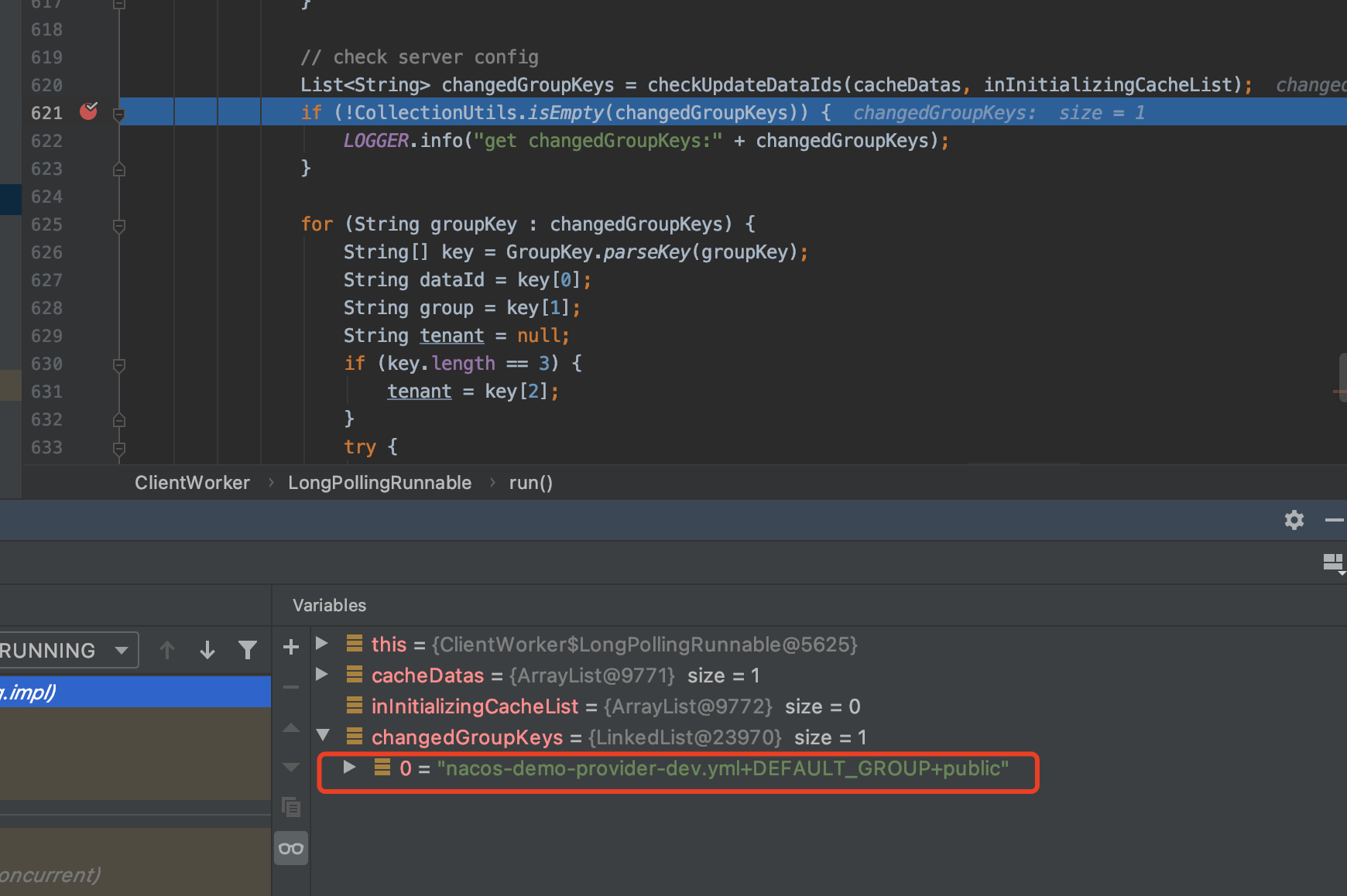This screenshot has width=1347, height=896.
Task: Click line number 626 in gutter
Action: tap(46, 252)
